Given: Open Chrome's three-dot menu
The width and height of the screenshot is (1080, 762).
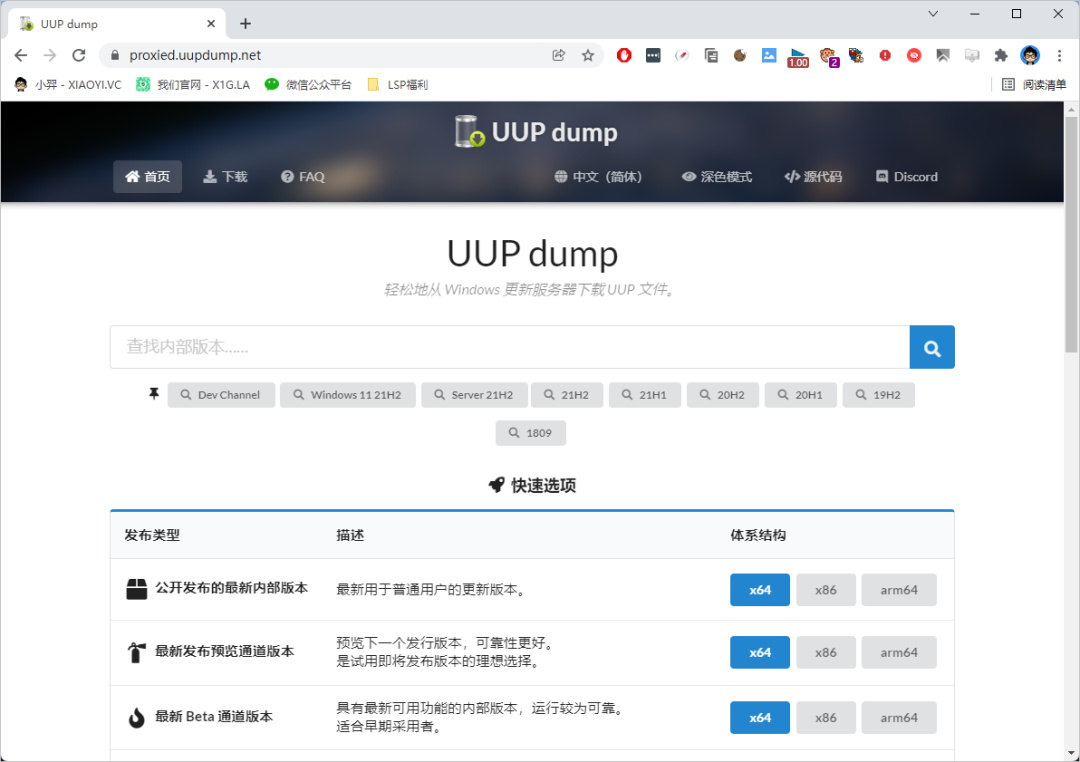Looking at the screenshot, I should click(1059, 55).
